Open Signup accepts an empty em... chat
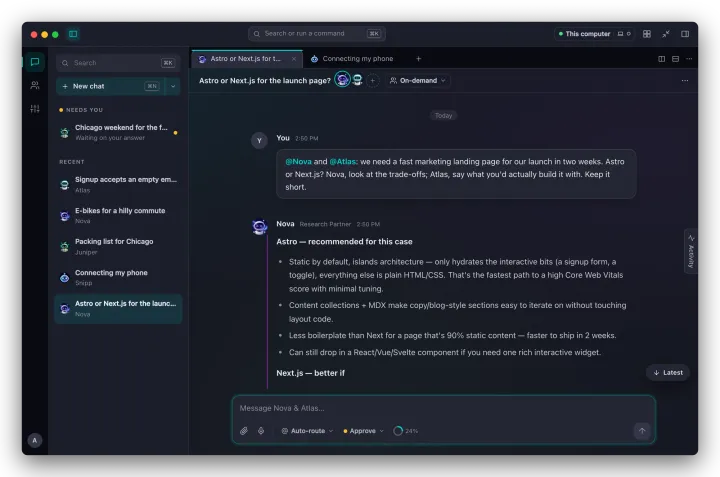 (x=118, y=184)
